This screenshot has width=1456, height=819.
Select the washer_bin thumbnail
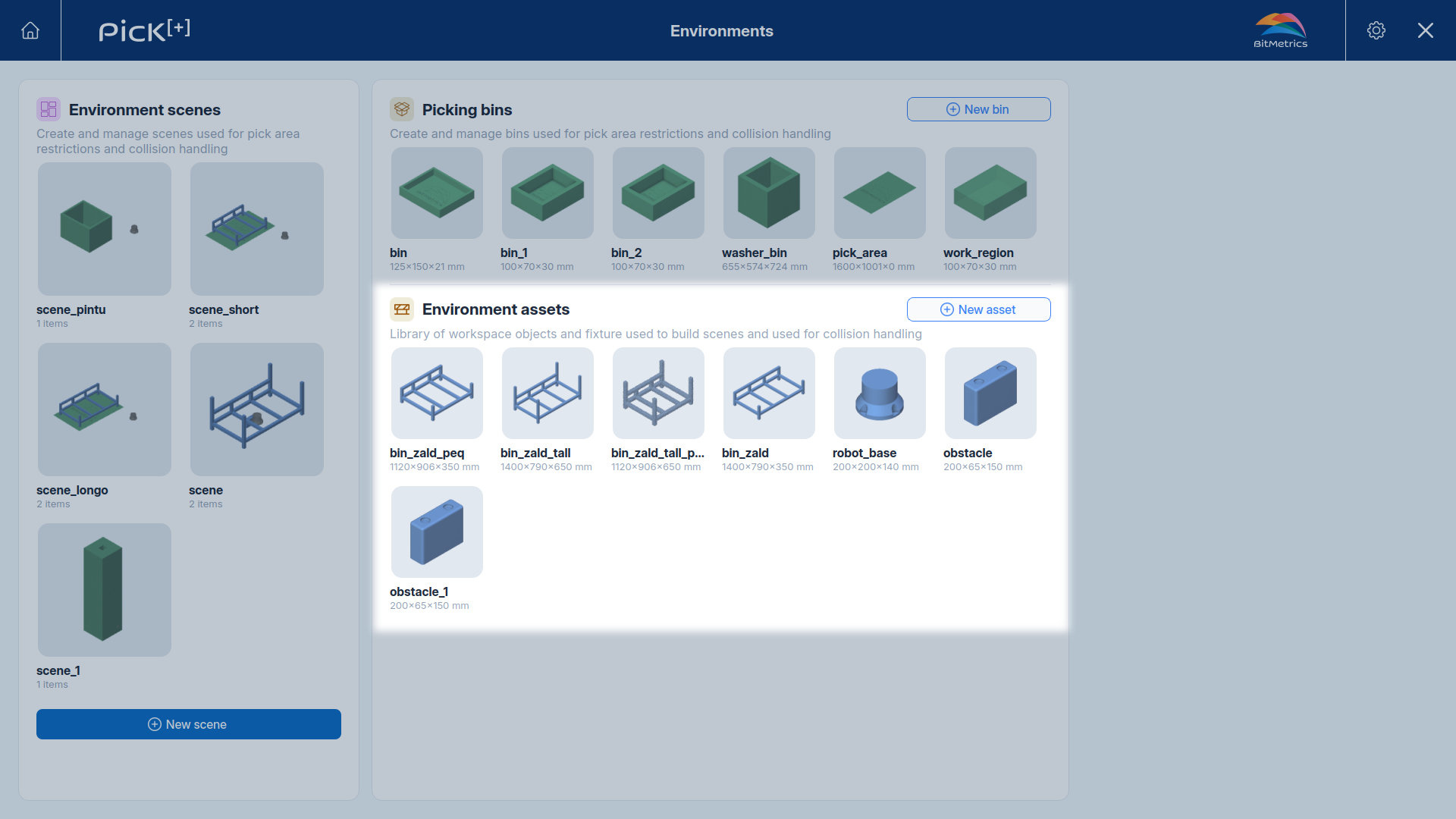(x=769, y=193)
